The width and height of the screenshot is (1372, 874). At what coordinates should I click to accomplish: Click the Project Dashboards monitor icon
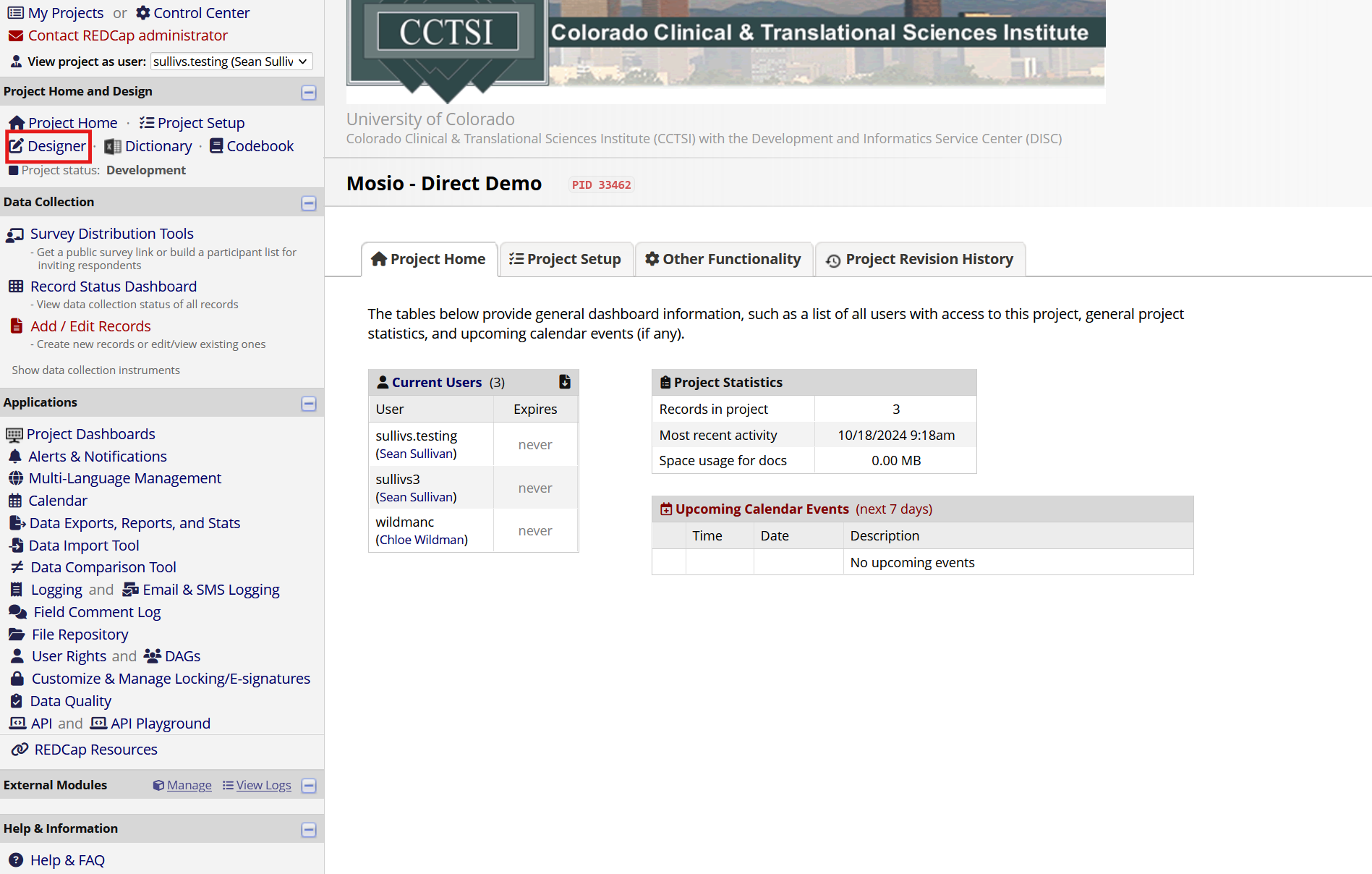(14, 435)
